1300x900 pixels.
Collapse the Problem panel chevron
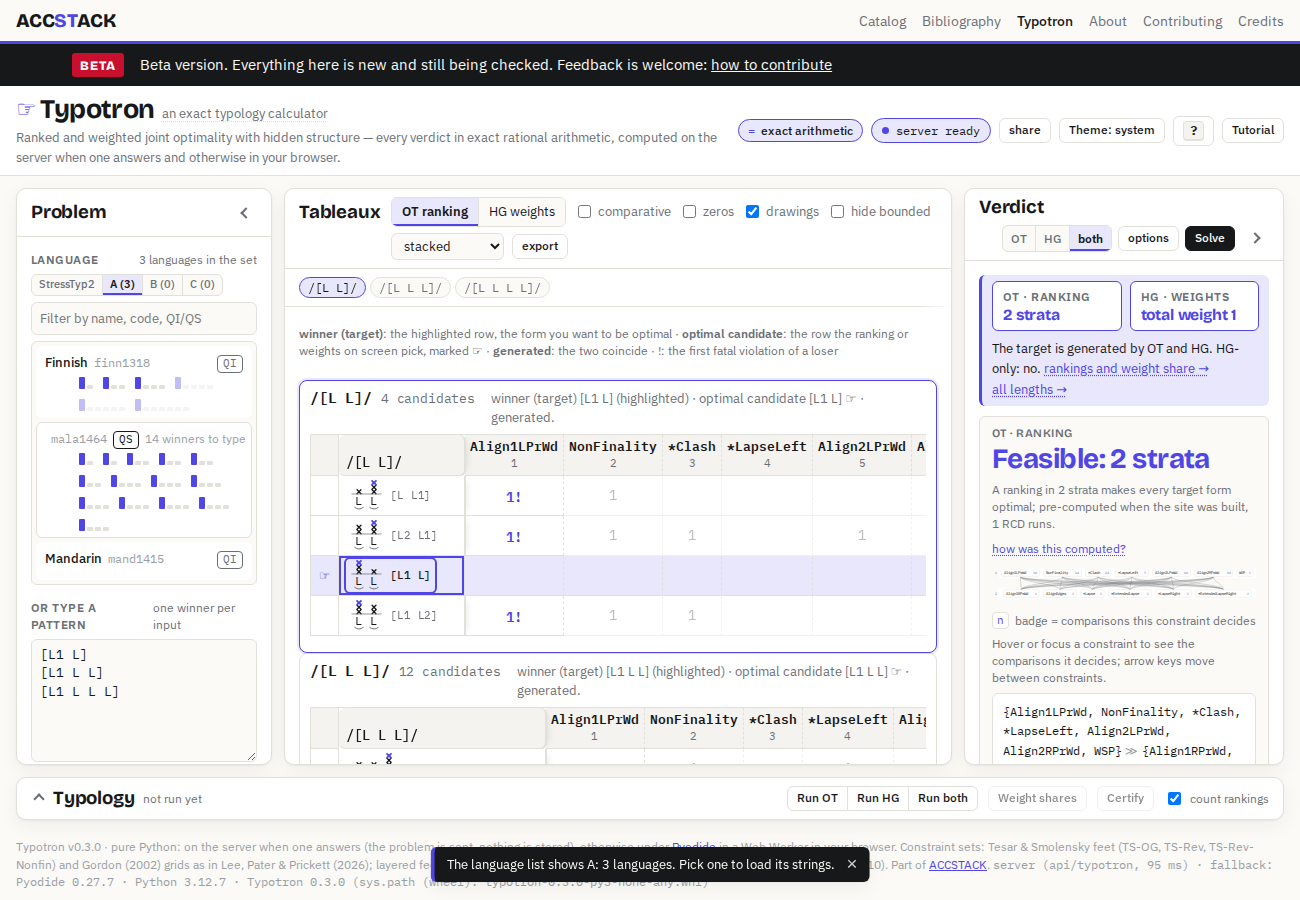coord(244,213)
